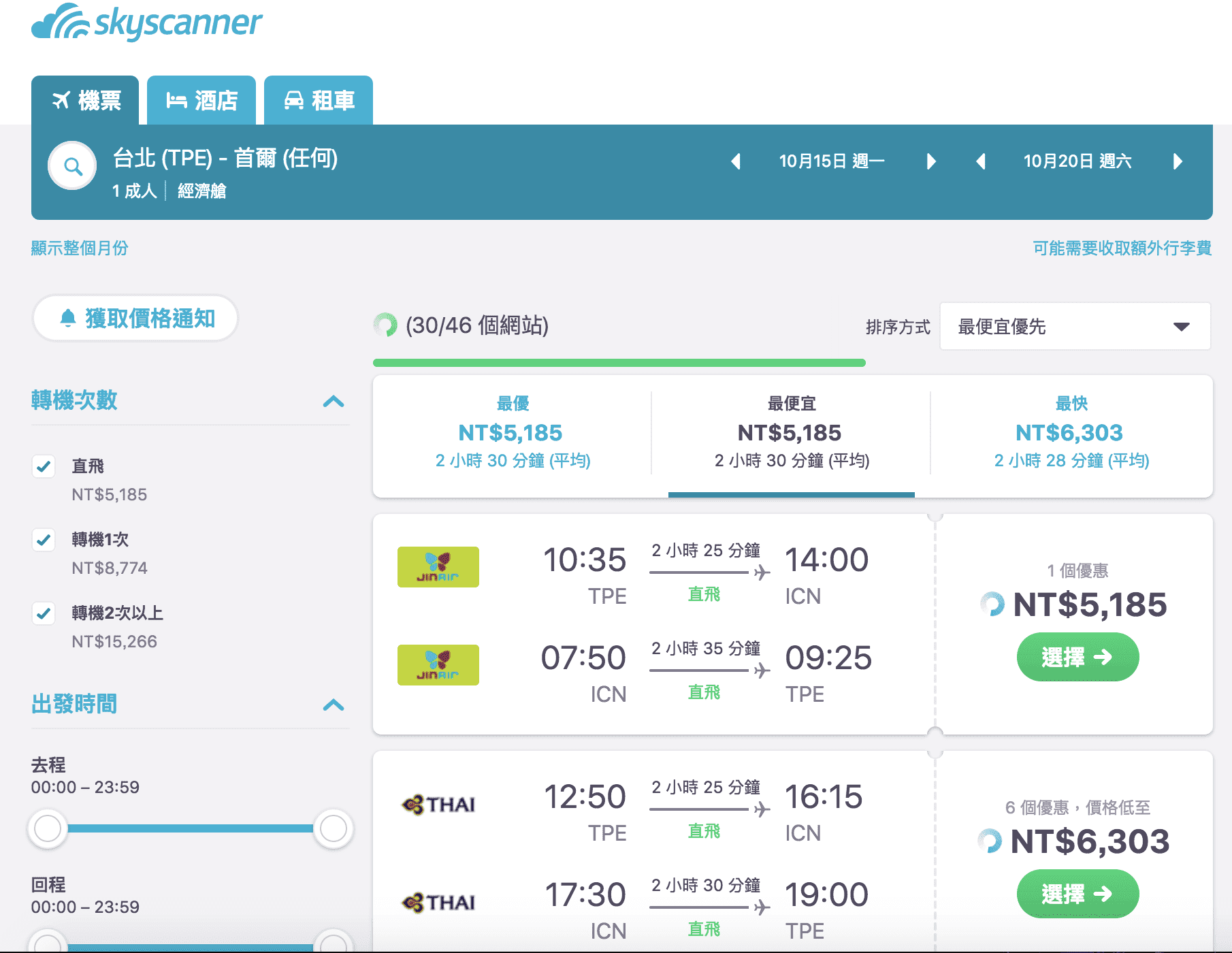Uncheck the 直飛 filter
Viewport: 1232px width, 953px height.
point(44,466)
